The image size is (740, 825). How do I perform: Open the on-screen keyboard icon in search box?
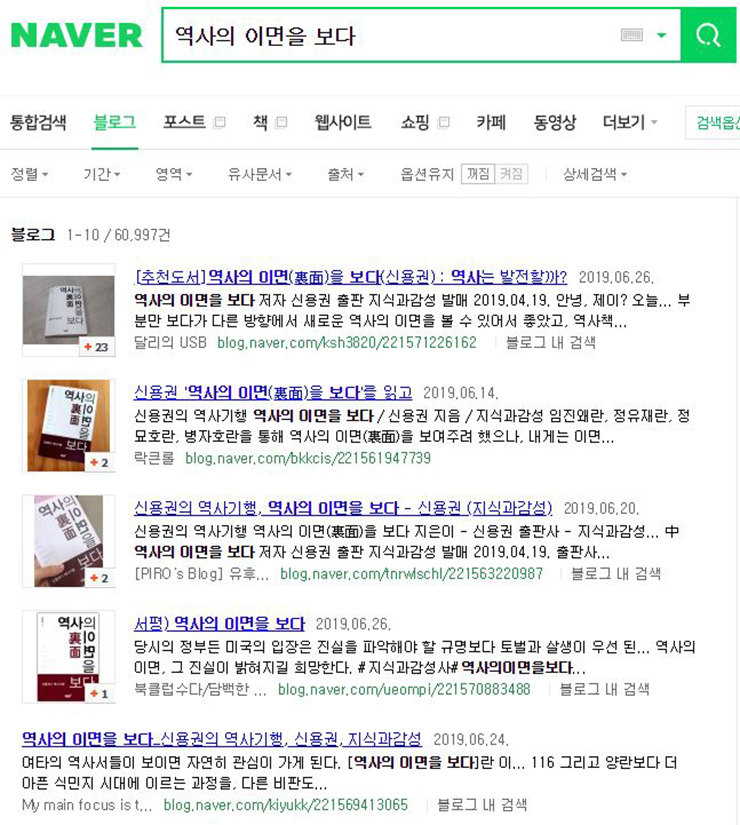[x=632, y=35]
